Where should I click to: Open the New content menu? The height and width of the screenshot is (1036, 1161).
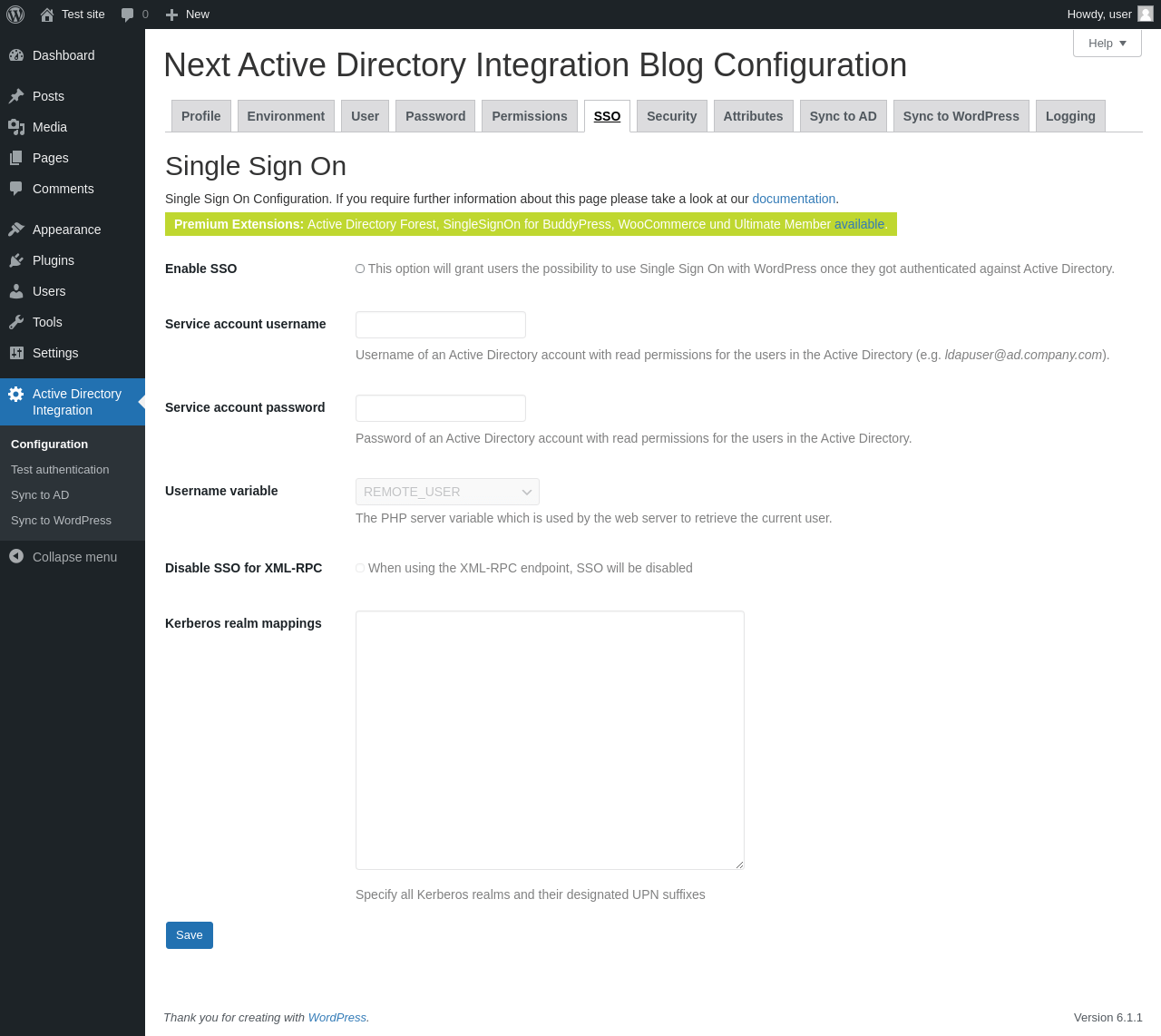pyautogui.click(x=188, y=15)
